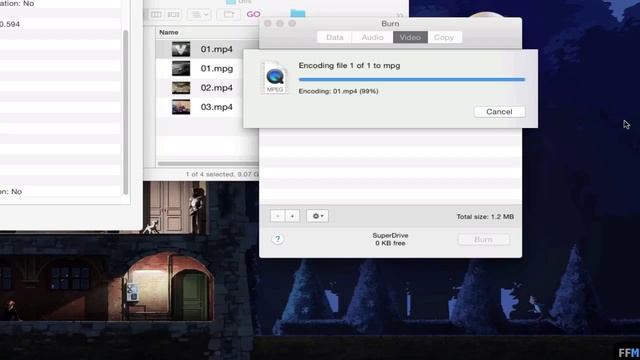Switch to the Audio tab in Burn
This screenshot has height=360, width=640.
click(372, 37)
